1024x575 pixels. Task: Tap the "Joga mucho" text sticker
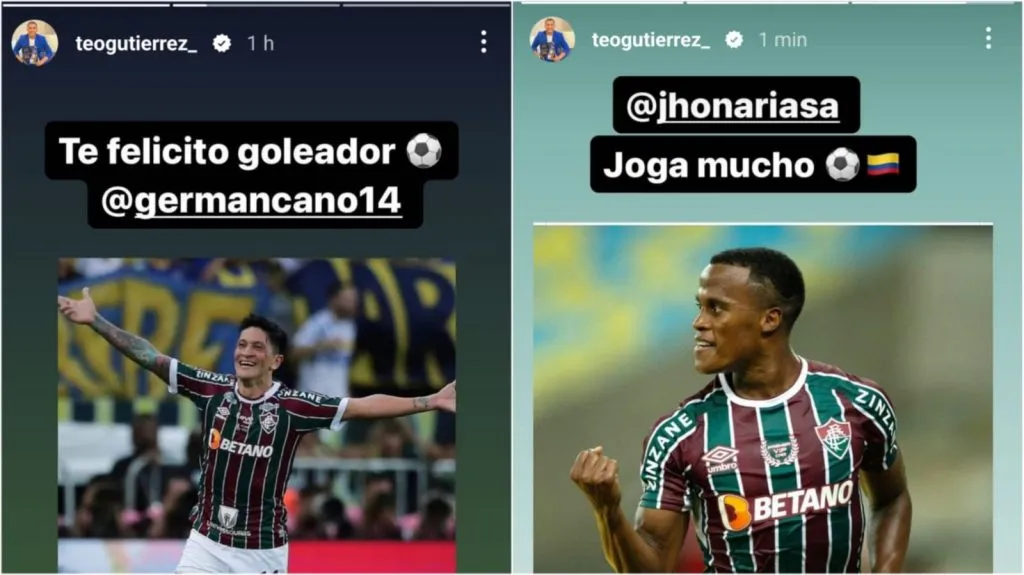pyautogui.click(x=709, y=165)
